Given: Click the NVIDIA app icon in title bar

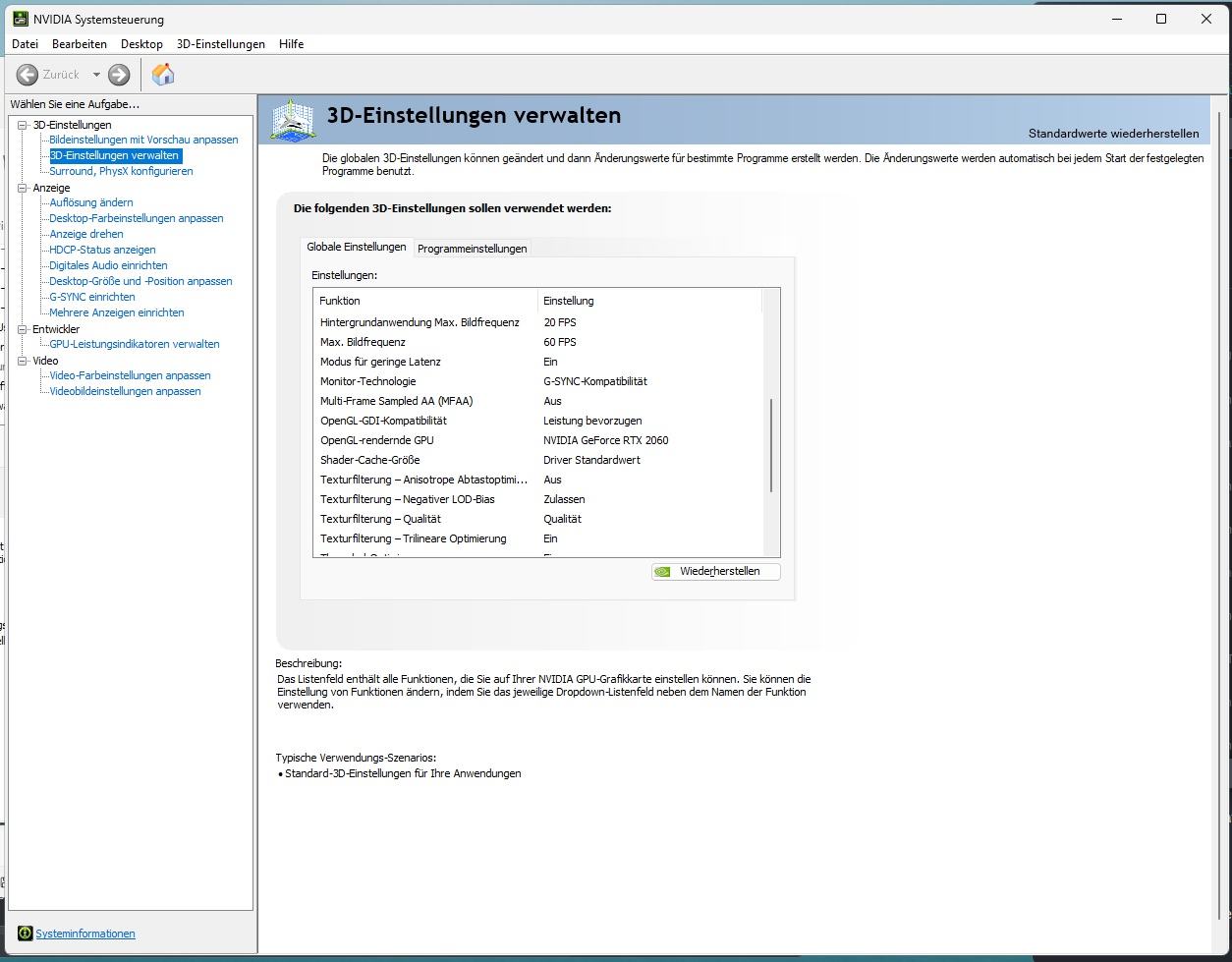Looking at the screenshot, I should (20, 19).
